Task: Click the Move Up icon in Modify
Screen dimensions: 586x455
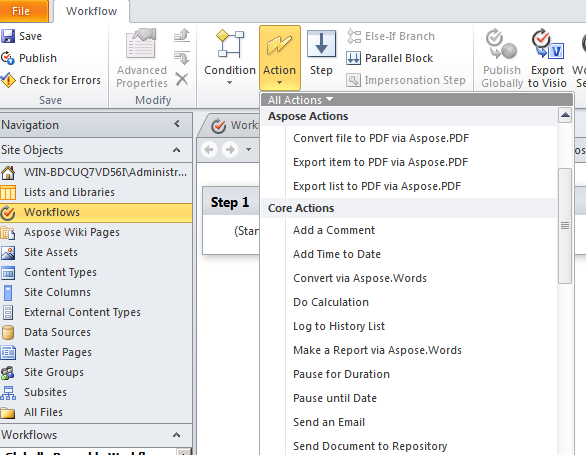Action: 182,35
